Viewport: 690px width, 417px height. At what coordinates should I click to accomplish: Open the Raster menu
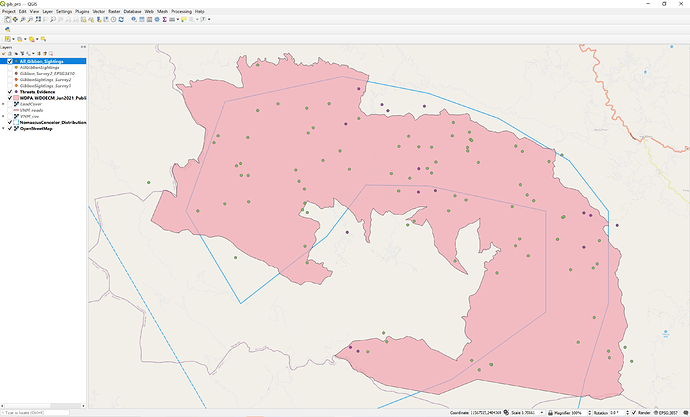click(114, 11)
